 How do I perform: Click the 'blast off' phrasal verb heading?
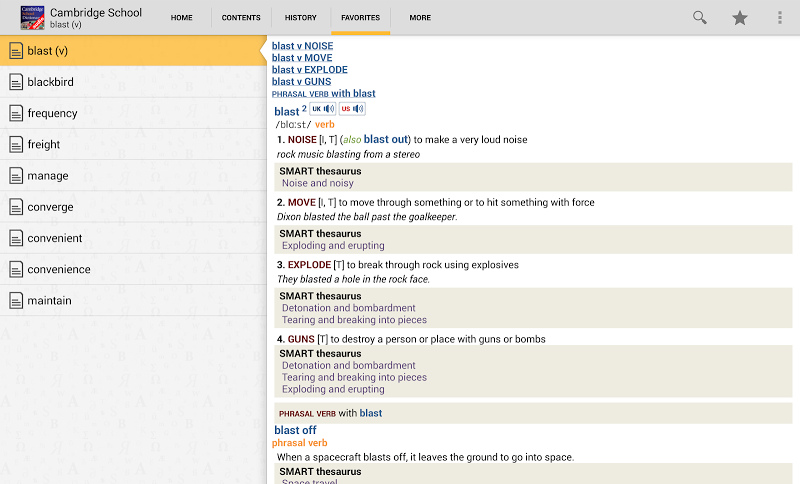[295, 430]
